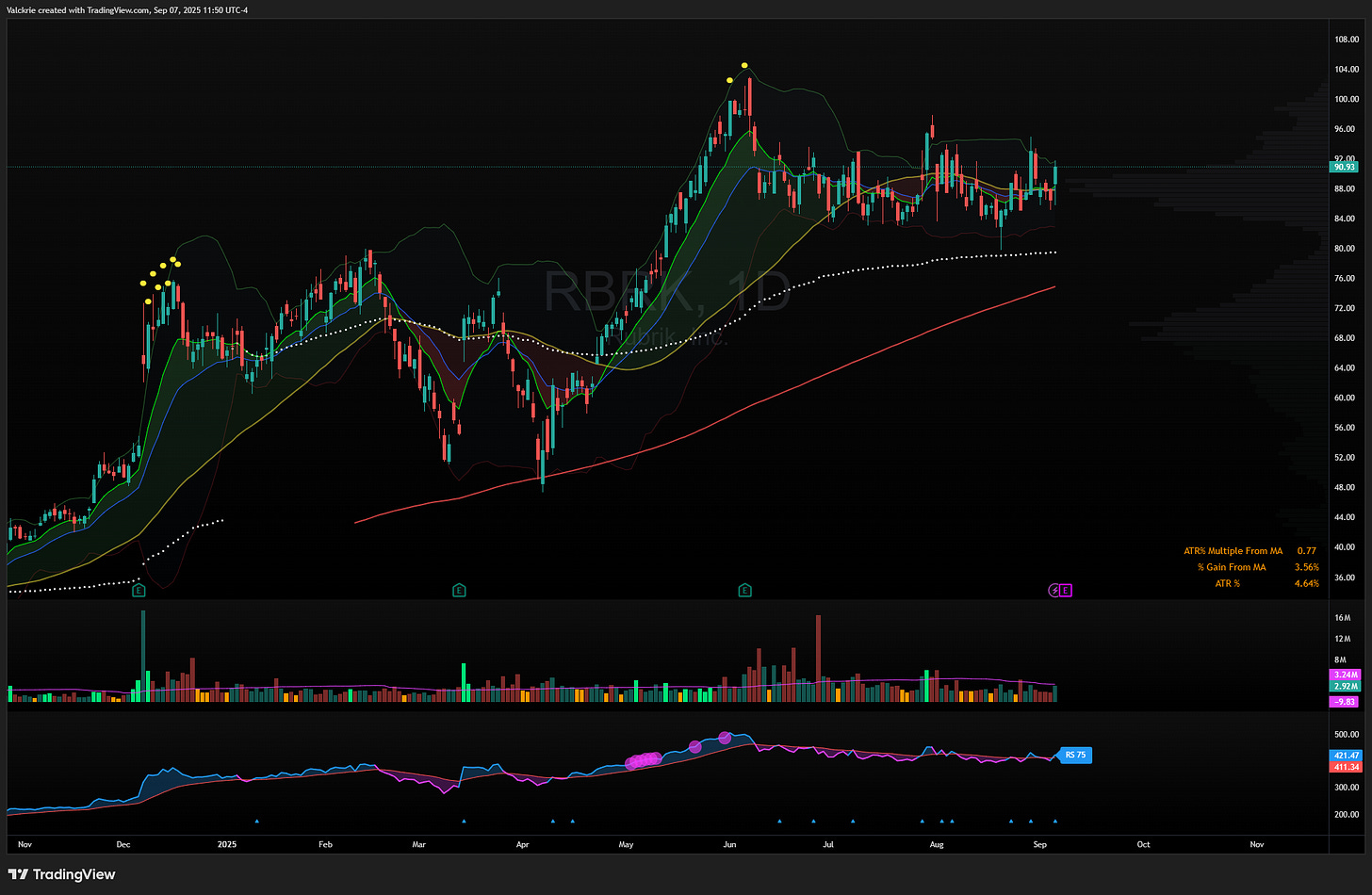Select the magenta -9.83 value label
Viewport: 1372px width, 895px height.
1344,702
